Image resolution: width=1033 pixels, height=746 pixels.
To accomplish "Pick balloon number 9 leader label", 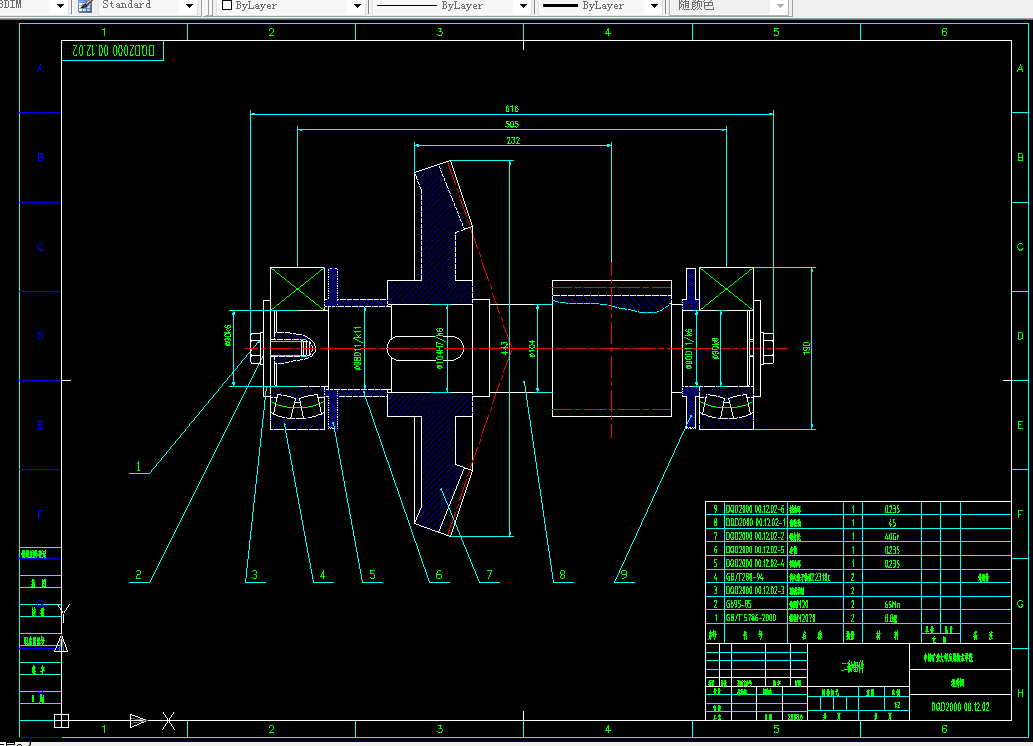I will [624, 574].
